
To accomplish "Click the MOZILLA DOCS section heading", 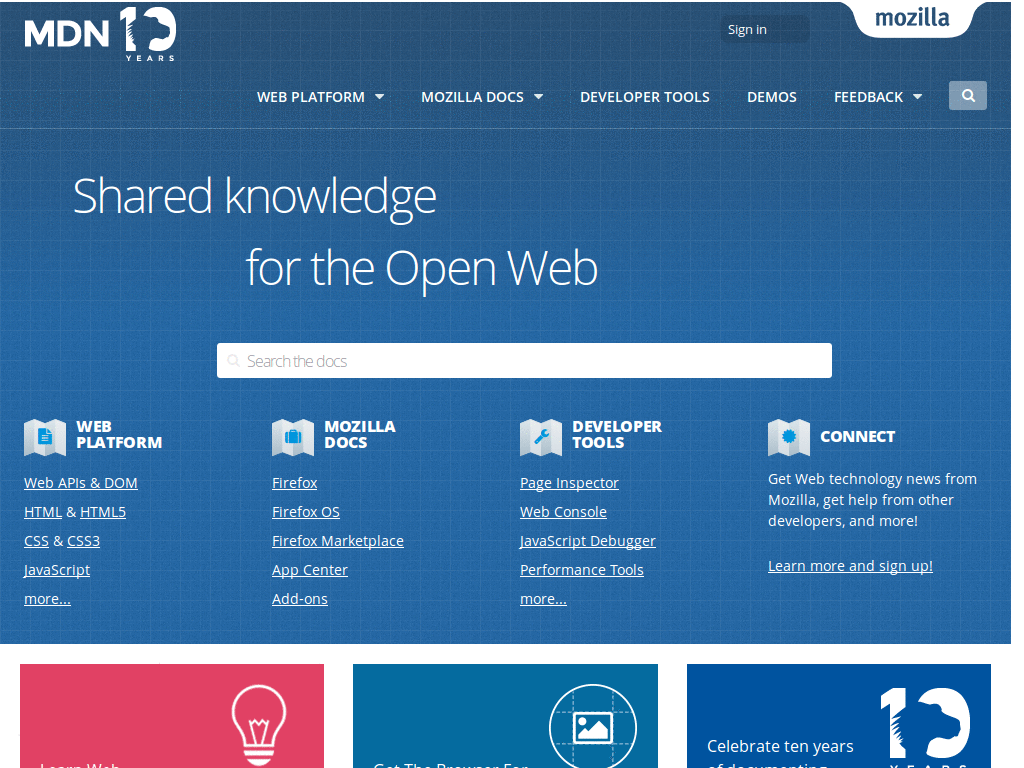I will [360, 434].
